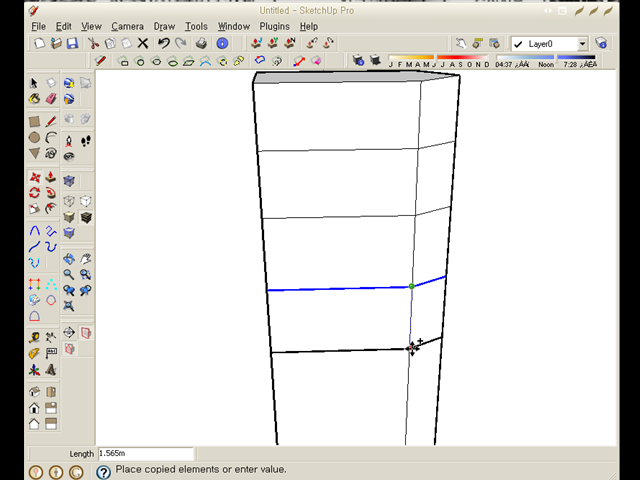Choose the Freehand scribble tool
The width and height of the screenshot is (640, 480).
tap(51, 153)
